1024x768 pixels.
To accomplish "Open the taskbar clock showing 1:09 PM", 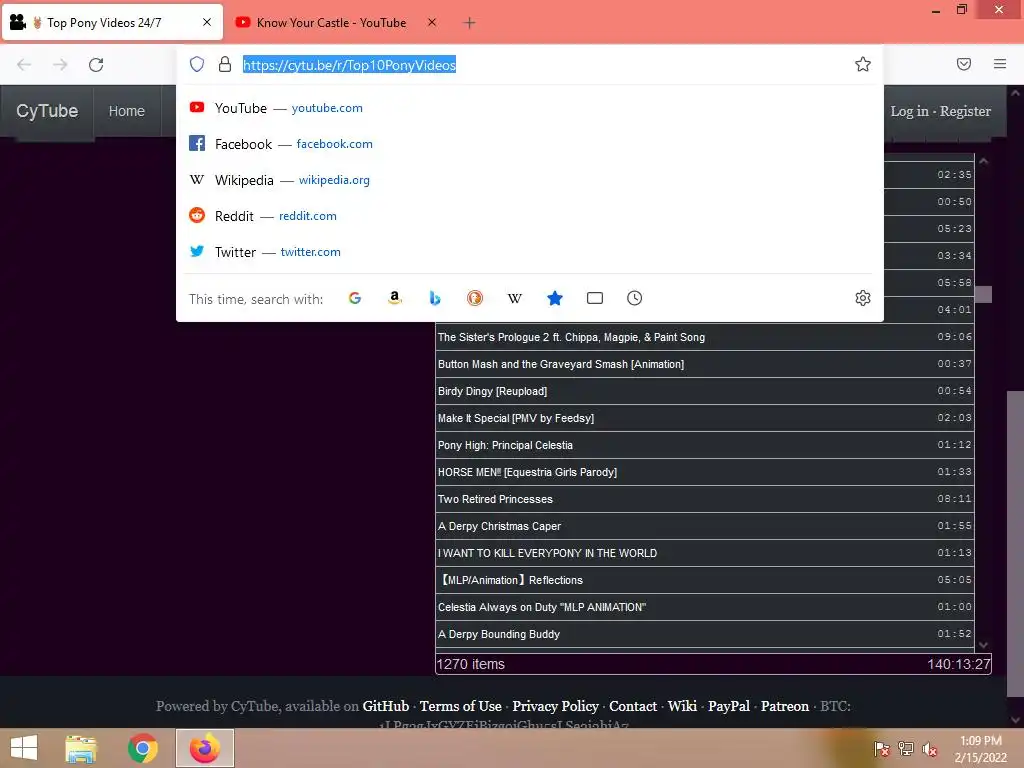I will (x=980, y=749).
